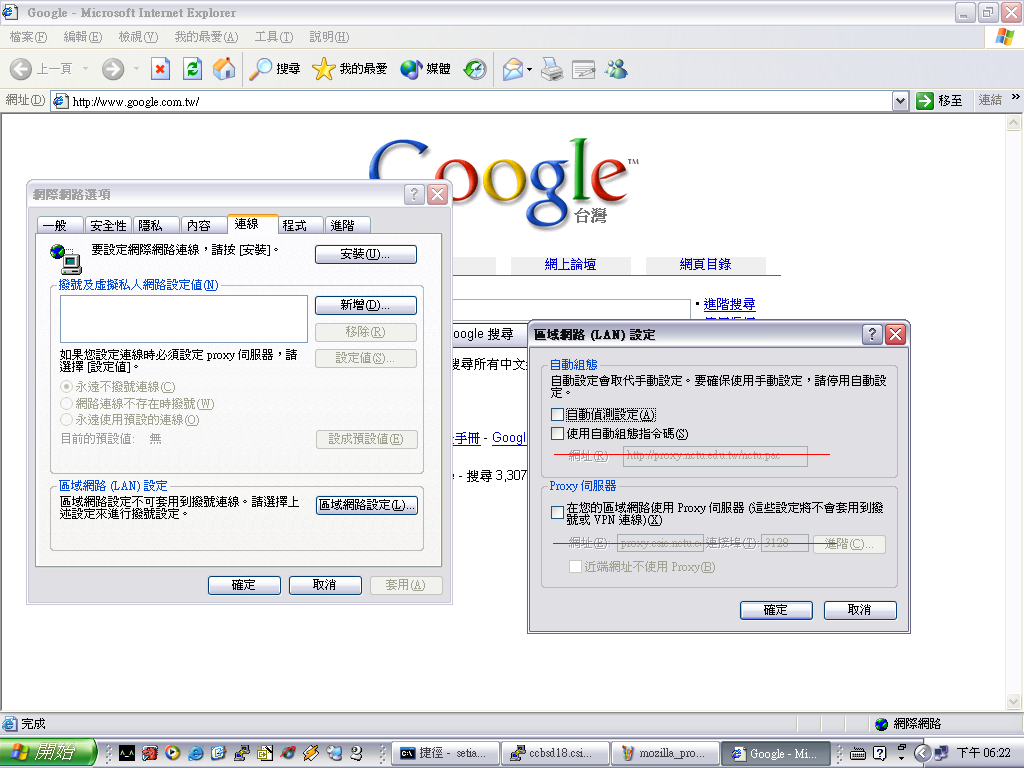Screen dimensions: 1024x768
Task: Expand the address bar dropdown arrow
Action: coord(899,101)
